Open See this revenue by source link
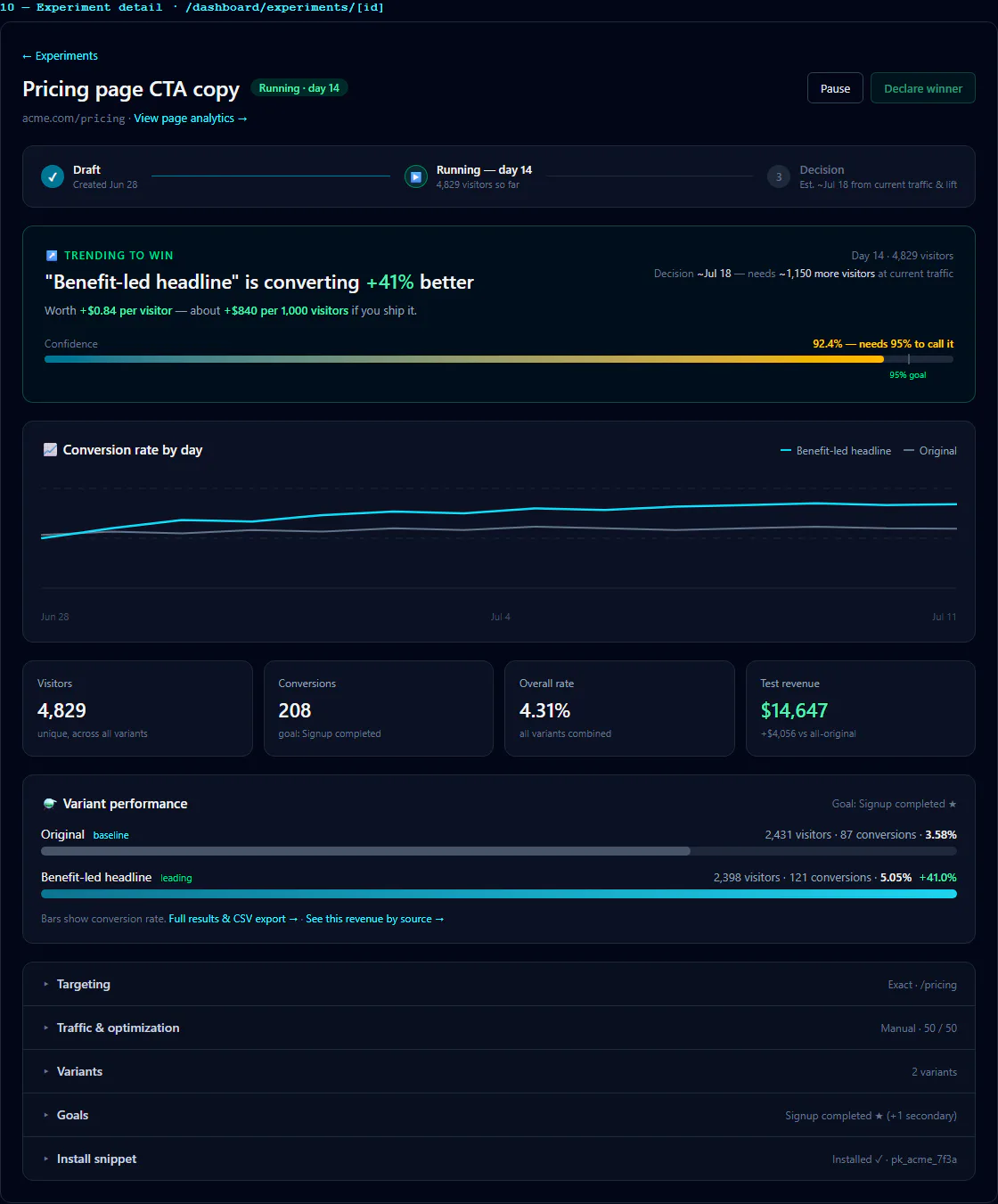 tap(374, 919)
